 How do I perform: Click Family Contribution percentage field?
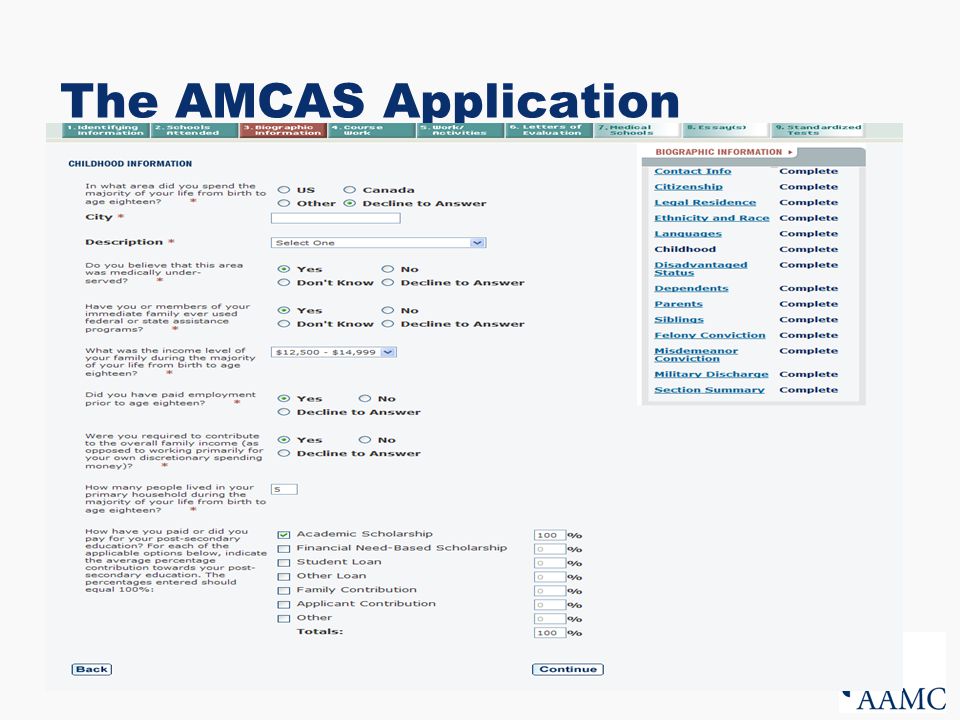(x=549, y=591)
